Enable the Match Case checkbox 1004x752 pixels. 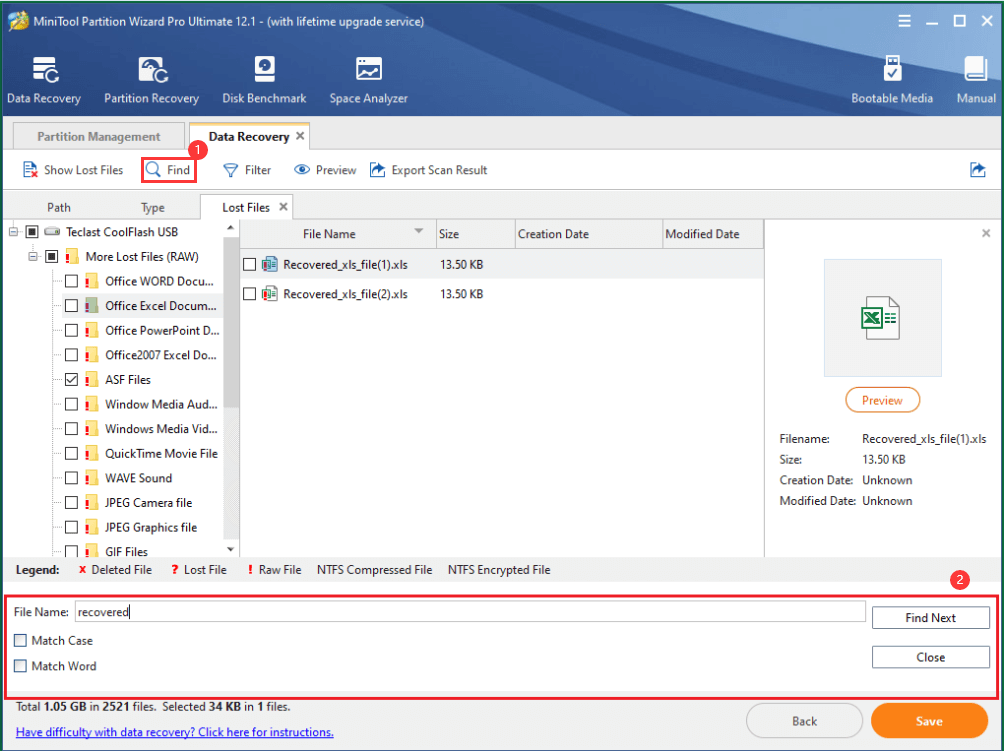click(x=20, y=641)
